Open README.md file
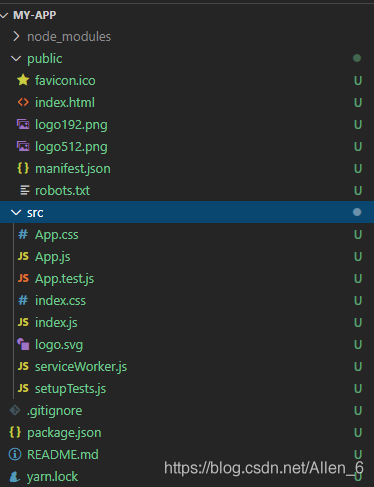Screen dimensions: 374x487 pyautogui.click(x=63, y=455)
